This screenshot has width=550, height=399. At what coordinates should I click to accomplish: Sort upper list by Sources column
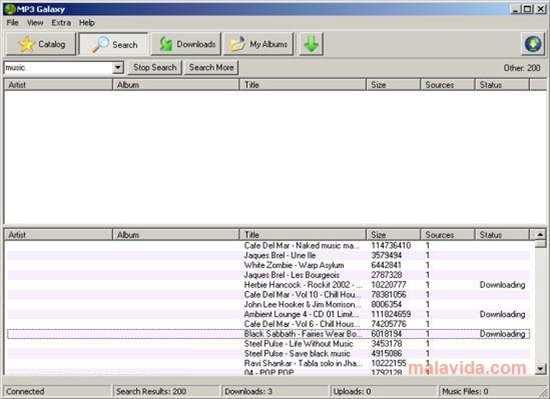(448, 85)
